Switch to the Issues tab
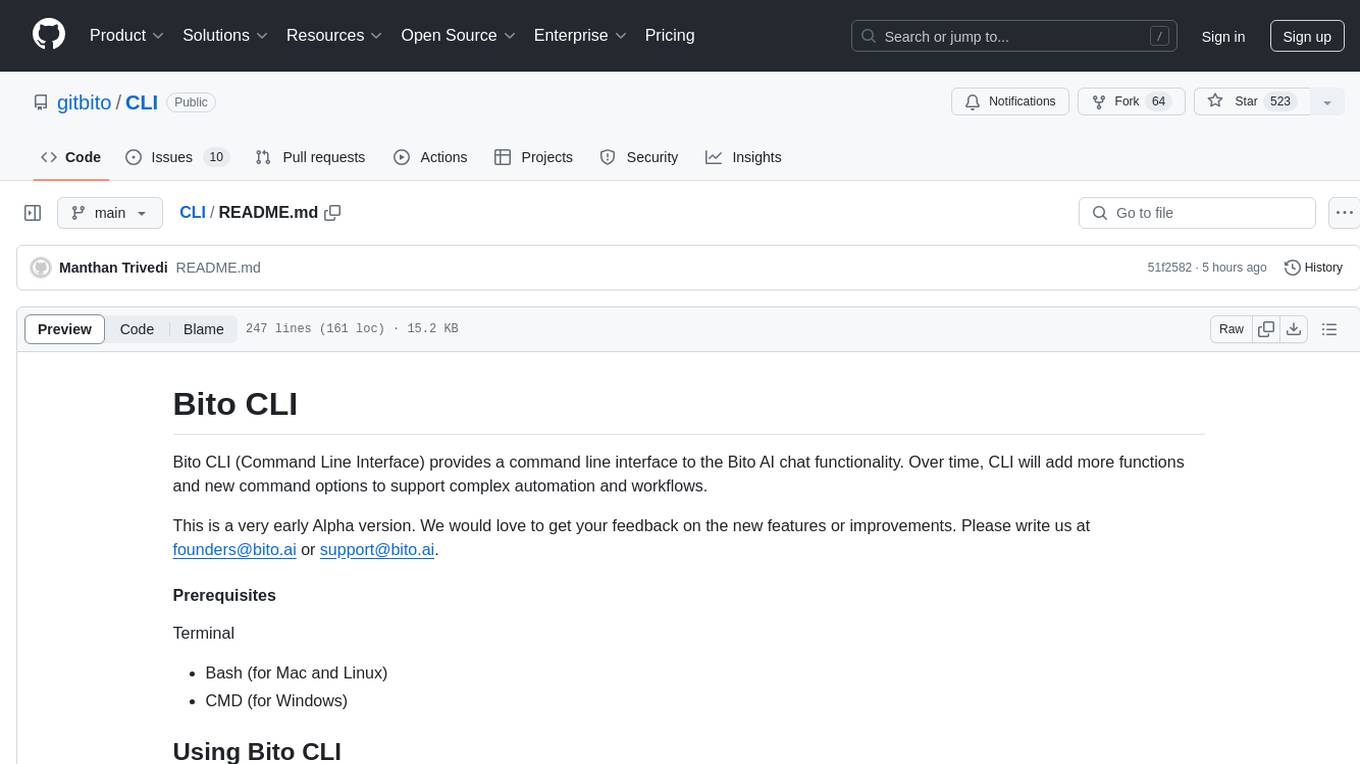Image resolution: width=1360 pixels, height=764 pixels. (x=177, y=157)
